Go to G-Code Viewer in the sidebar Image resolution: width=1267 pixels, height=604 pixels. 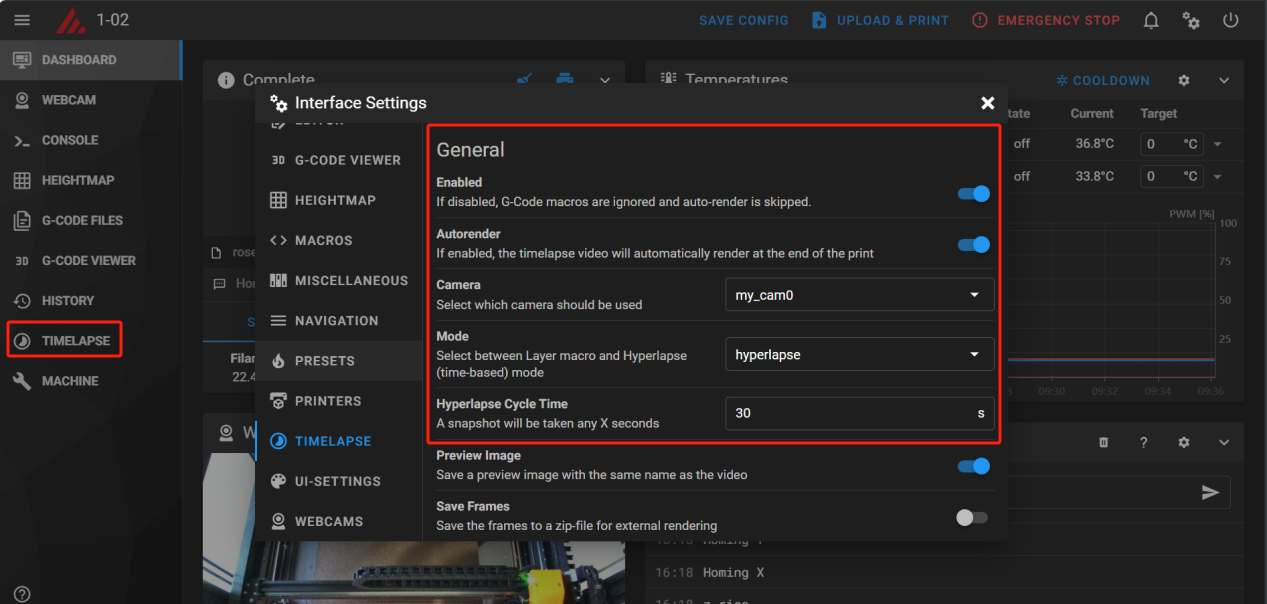[90, 260]
